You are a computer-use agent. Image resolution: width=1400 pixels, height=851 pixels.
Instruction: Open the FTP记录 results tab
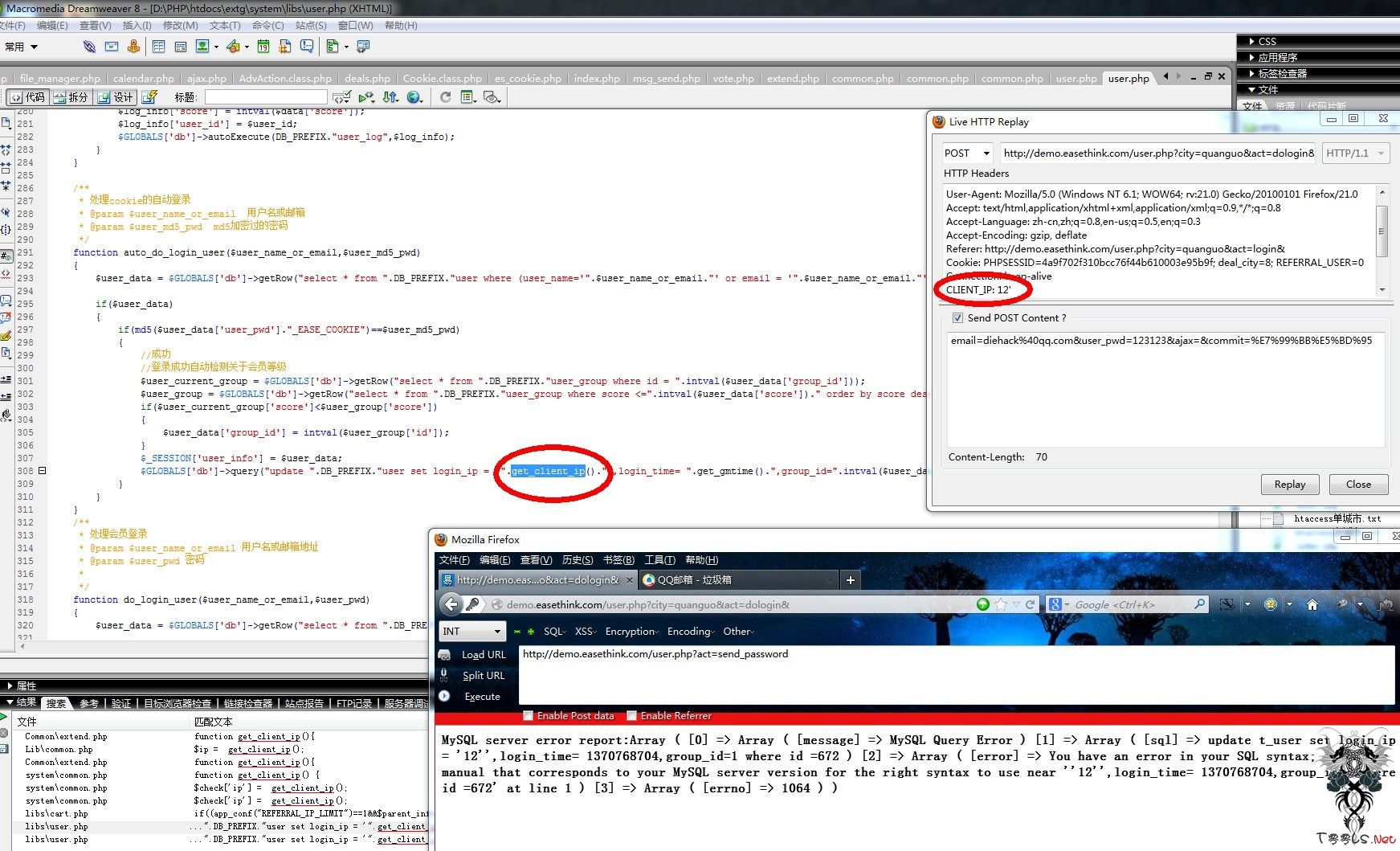(x=353, y=703)
